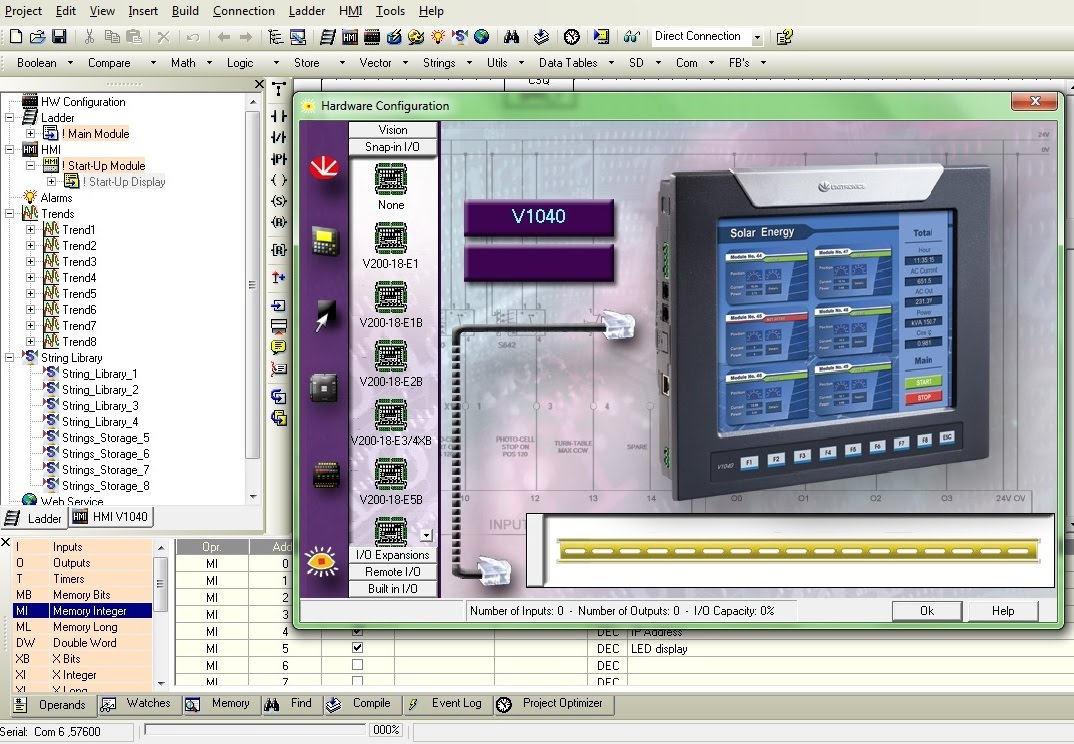Open the Direct Connection dropdown

coord(757,38)
